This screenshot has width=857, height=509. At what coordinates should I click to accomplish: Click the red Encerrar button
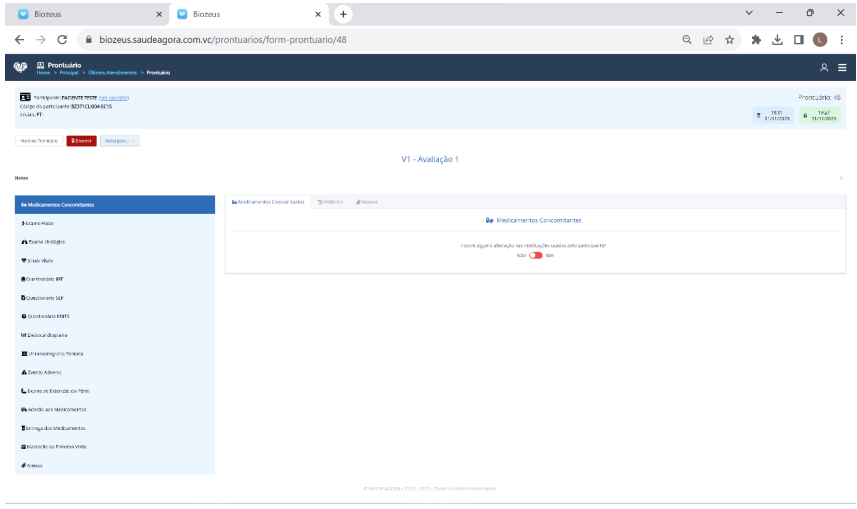(x=81, y=140)
